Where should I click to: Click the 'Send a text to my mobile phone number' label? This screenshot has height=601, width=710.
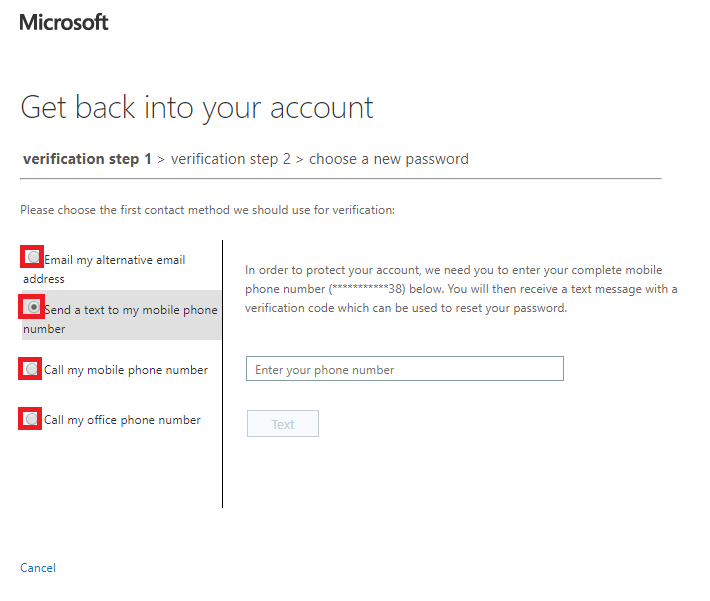130,310
